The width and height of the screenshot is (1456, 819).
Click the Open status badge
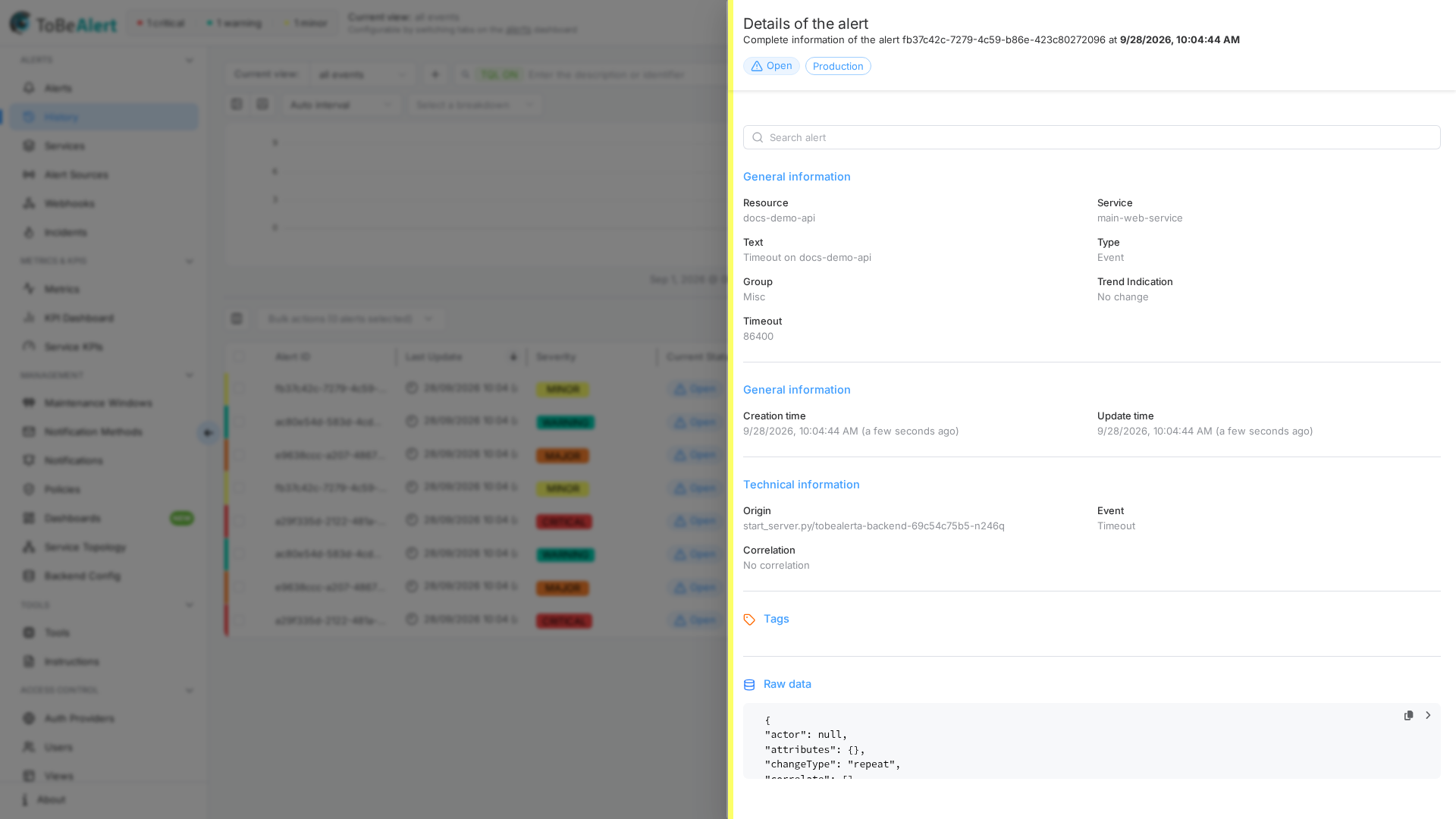point(771,66)
